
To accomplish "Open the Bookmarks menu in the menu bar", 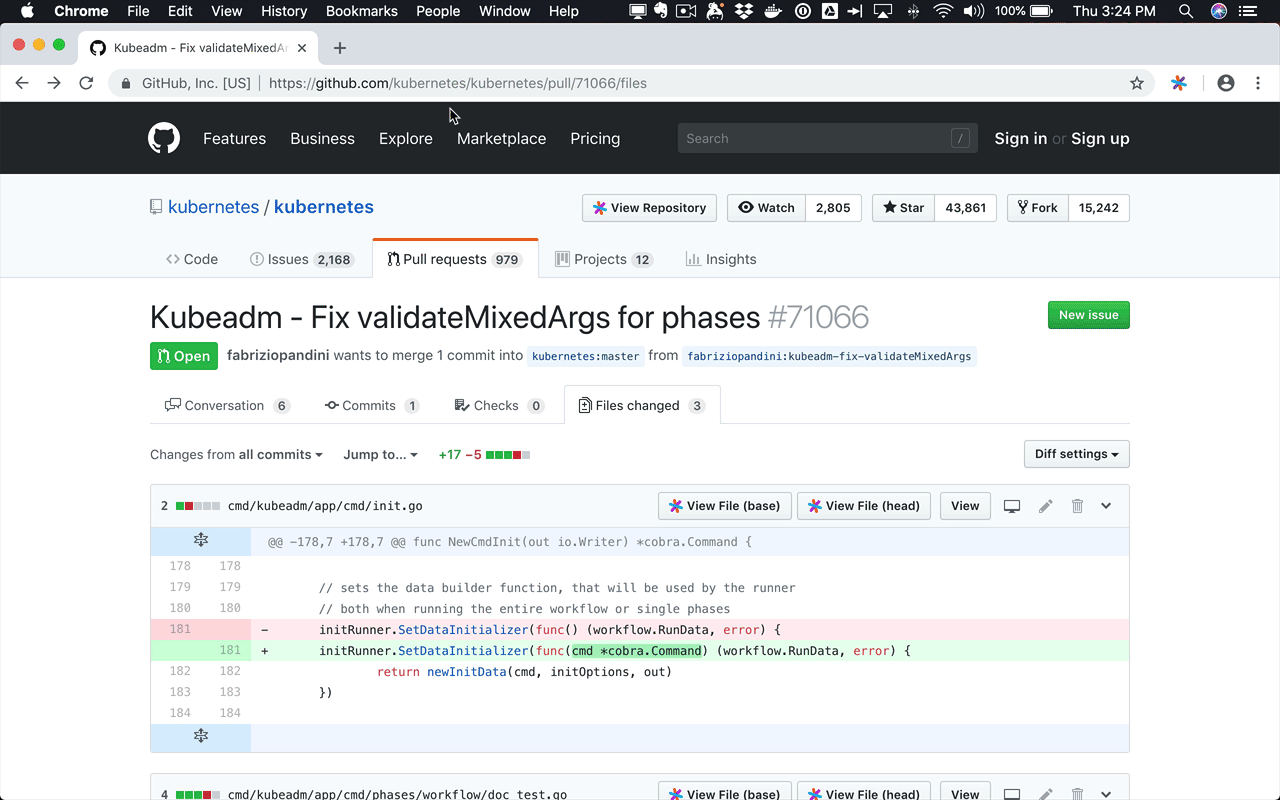I will coord(361,11).
